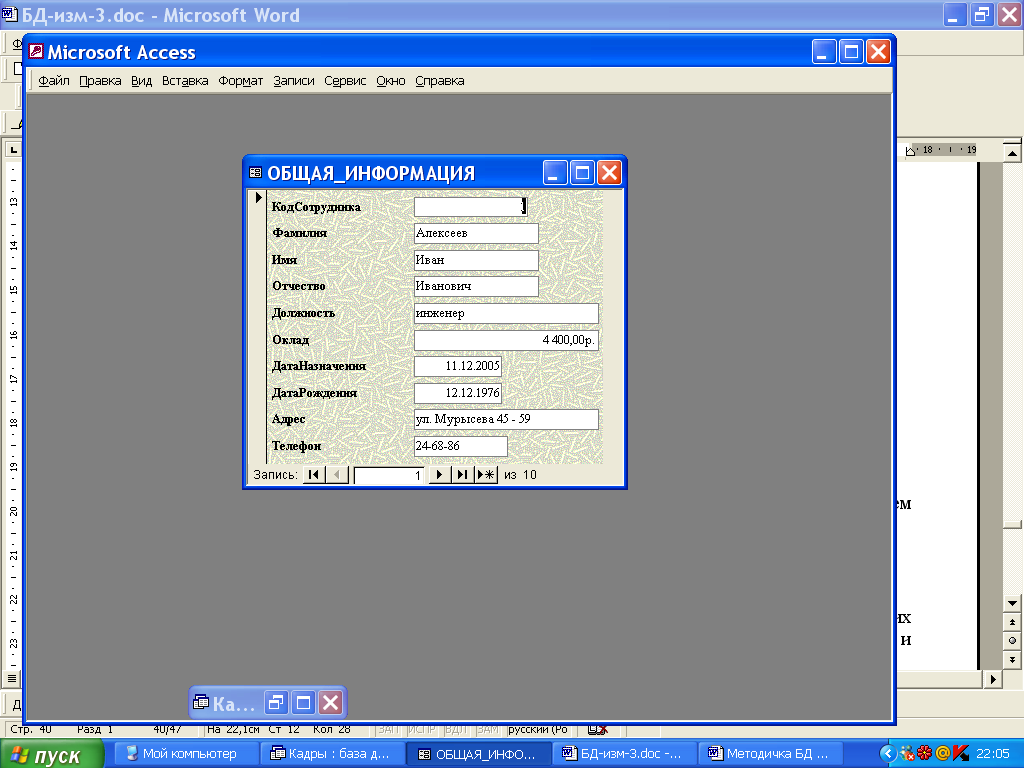
Task: Click the Microsoft Access key icon
Action: point(36,52)
